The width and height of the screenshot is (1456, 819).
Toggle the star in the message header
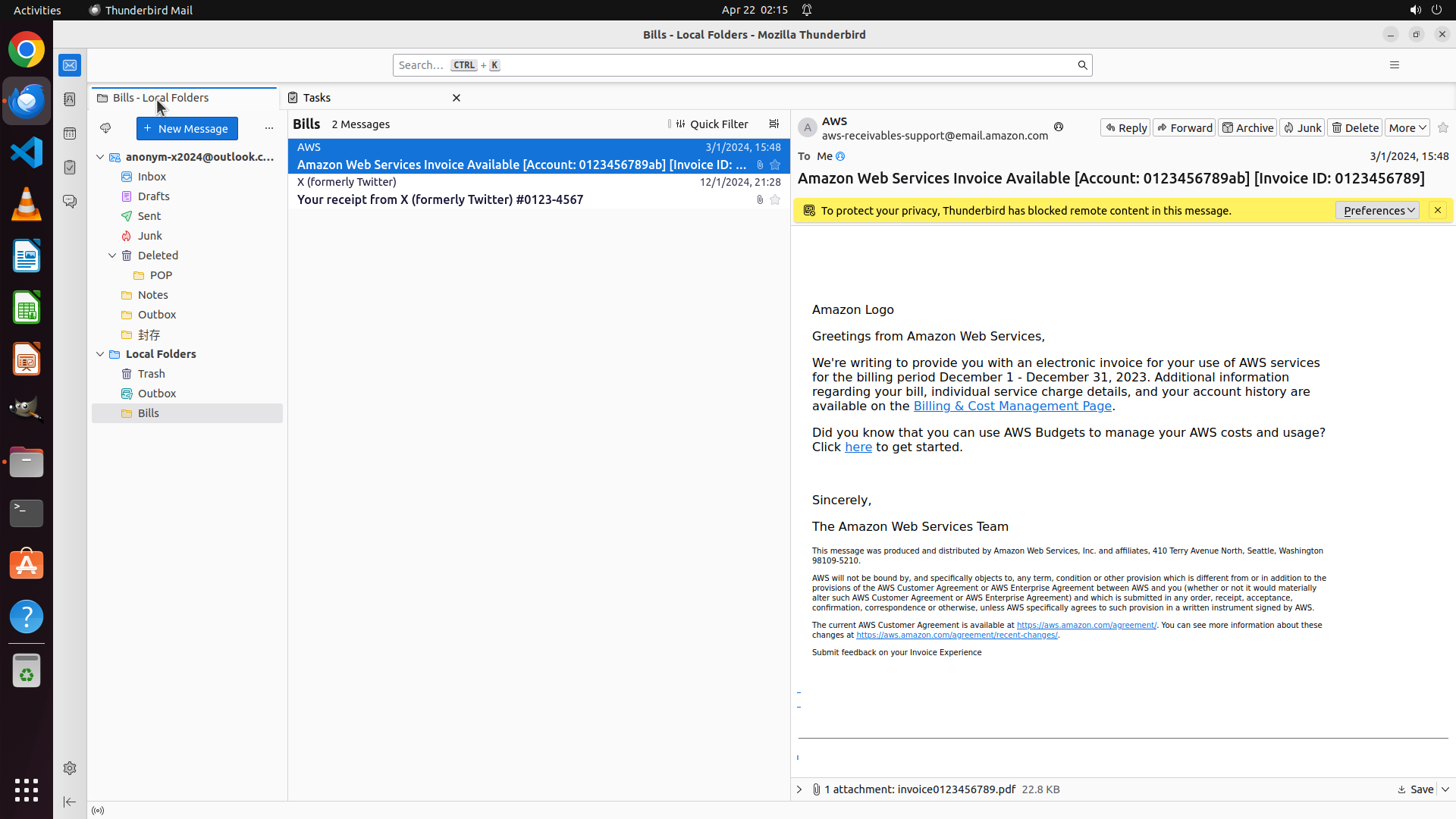point(1442,128)
